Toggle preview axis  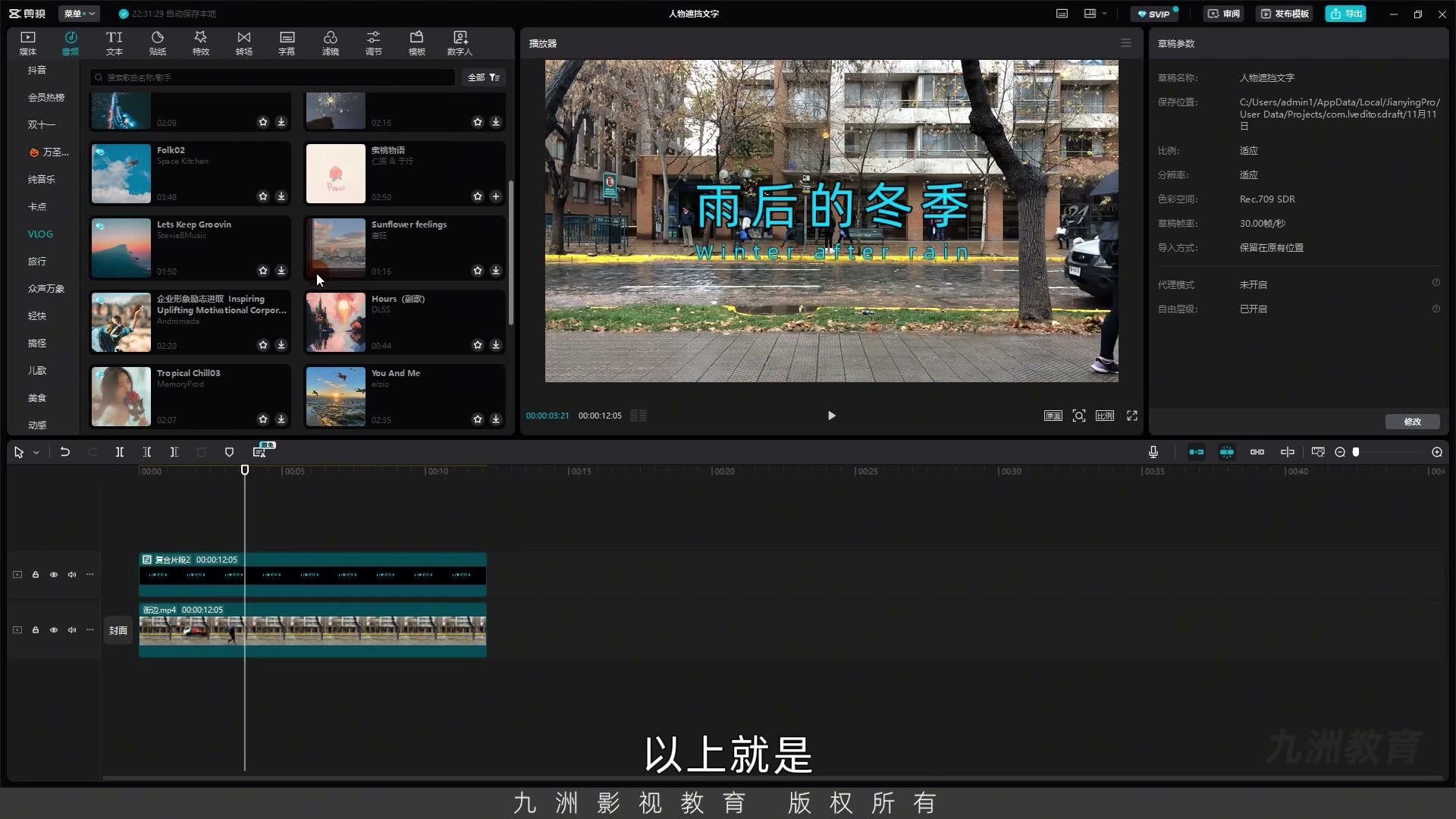pyautogui.click(x=1287, y=452)
